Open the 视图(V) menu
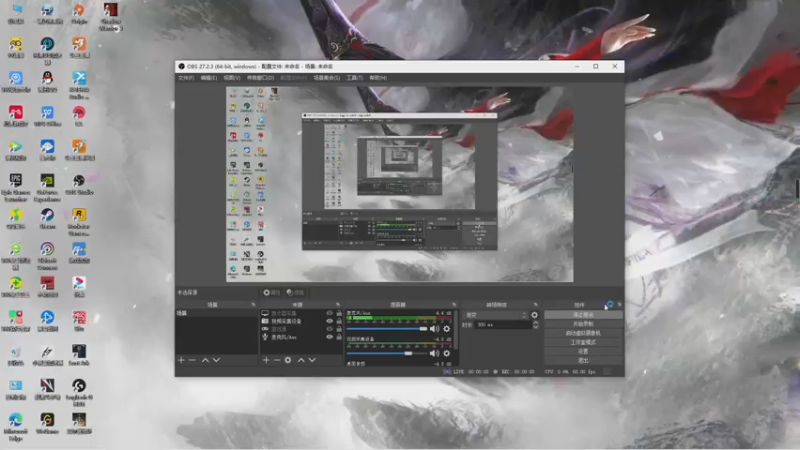800x450 pixels. [232, 78]
